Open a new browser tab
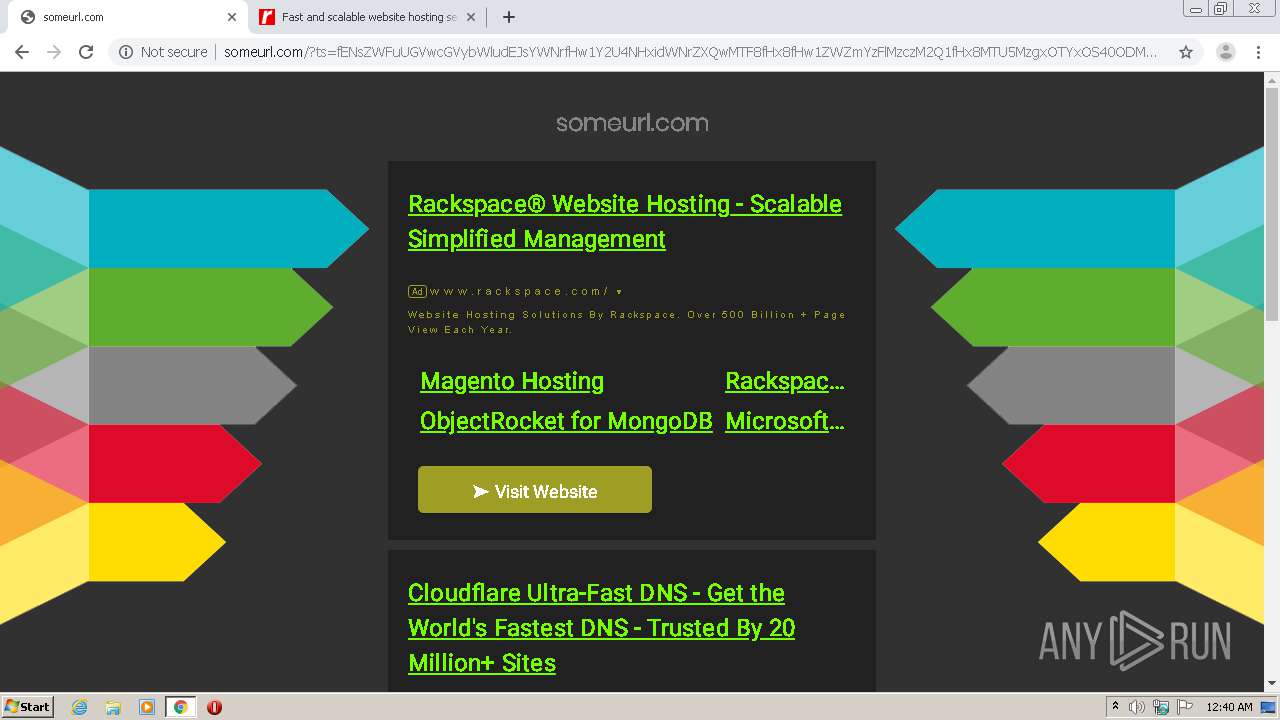The width and height of the screenshot is (1280, 720). [509, 17]
